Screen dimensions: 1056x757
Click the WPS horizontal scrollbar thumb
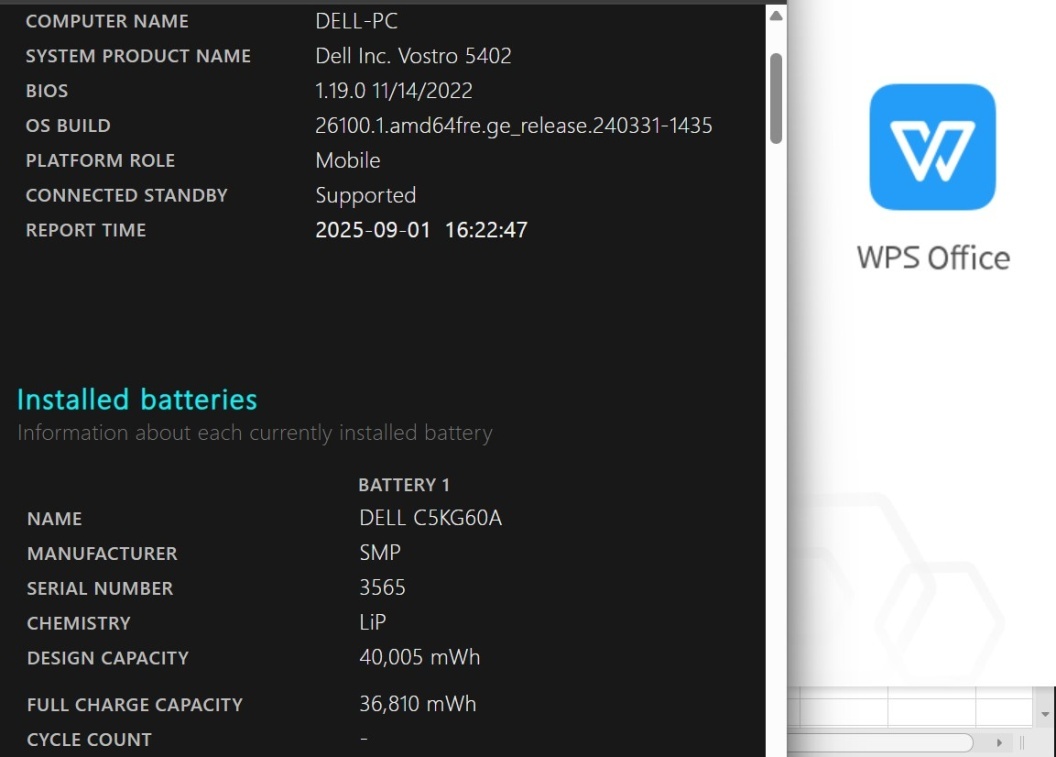[x=880, y=742]
